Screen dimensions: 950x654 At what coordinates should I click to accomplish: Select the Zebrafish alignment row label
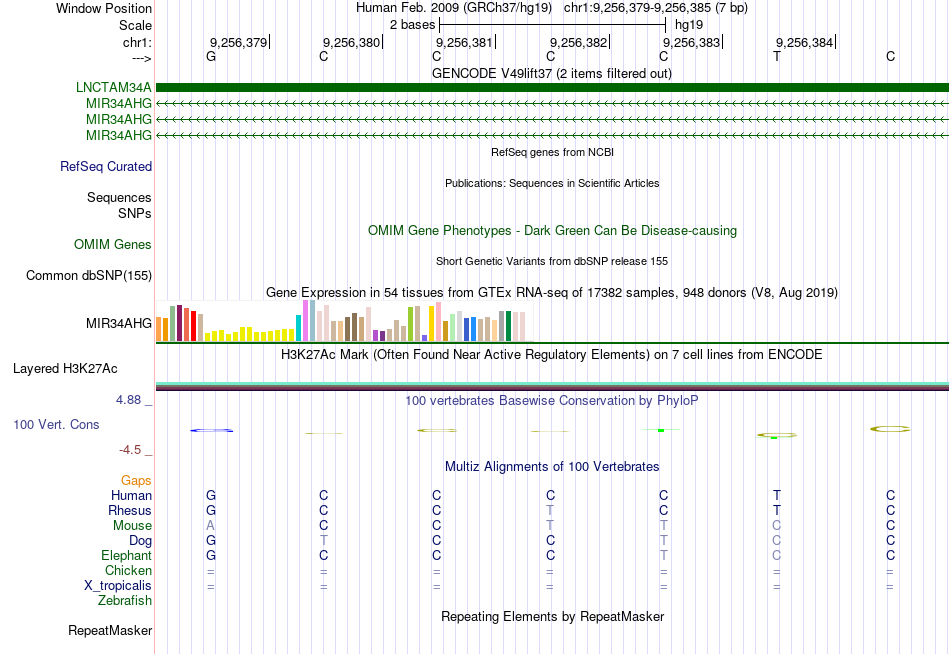[x=125, y=600]
